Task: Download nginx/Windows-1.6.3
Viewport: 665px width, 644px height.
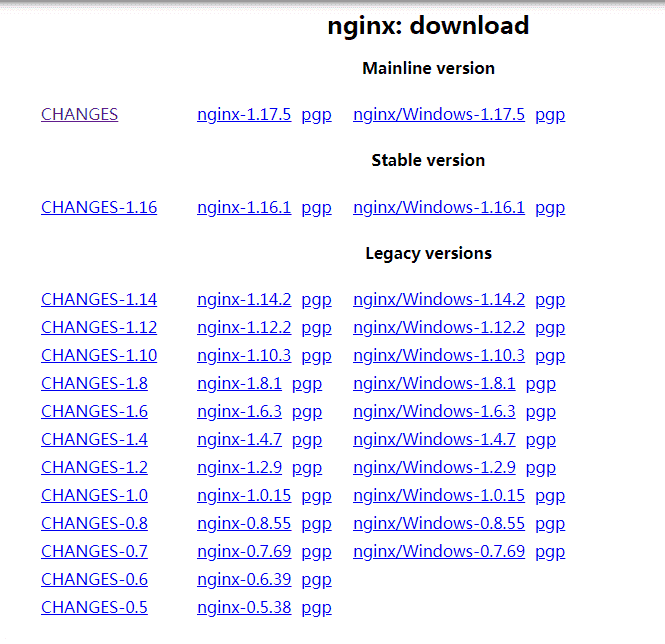Action: point(434,412)
